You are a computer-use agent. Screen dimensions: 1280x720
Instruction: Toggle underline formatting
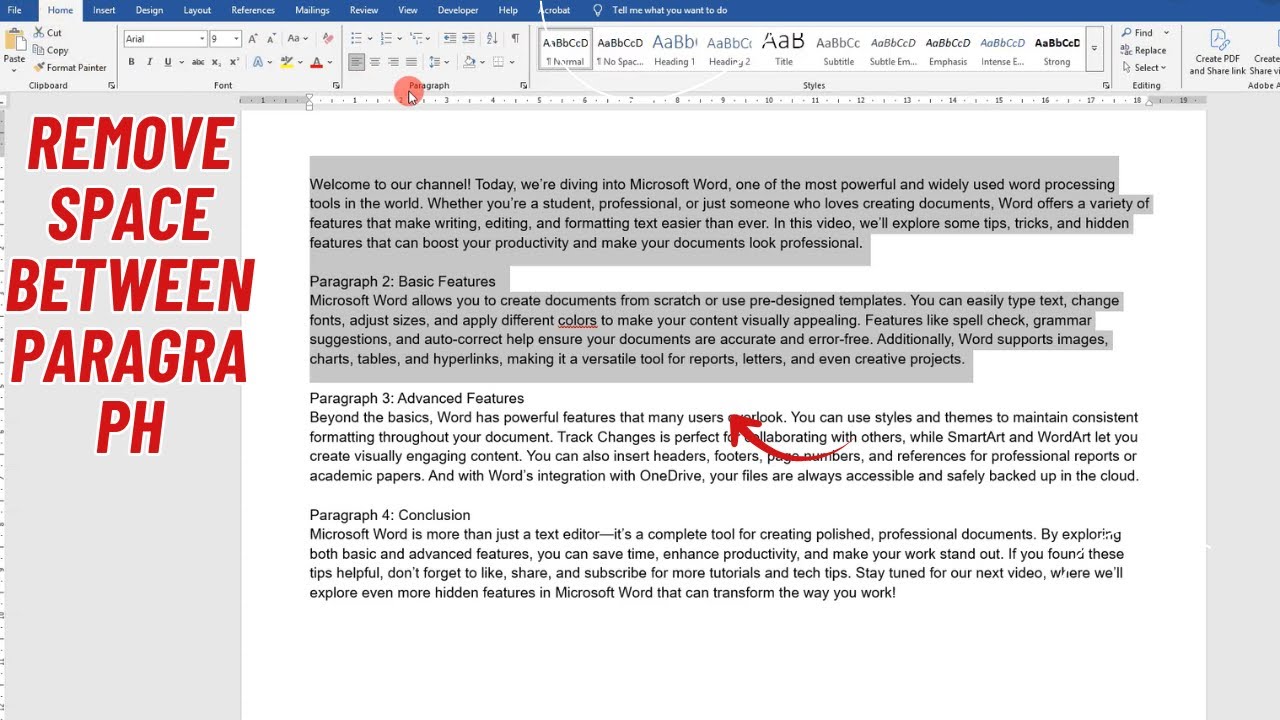click(167, 62)
